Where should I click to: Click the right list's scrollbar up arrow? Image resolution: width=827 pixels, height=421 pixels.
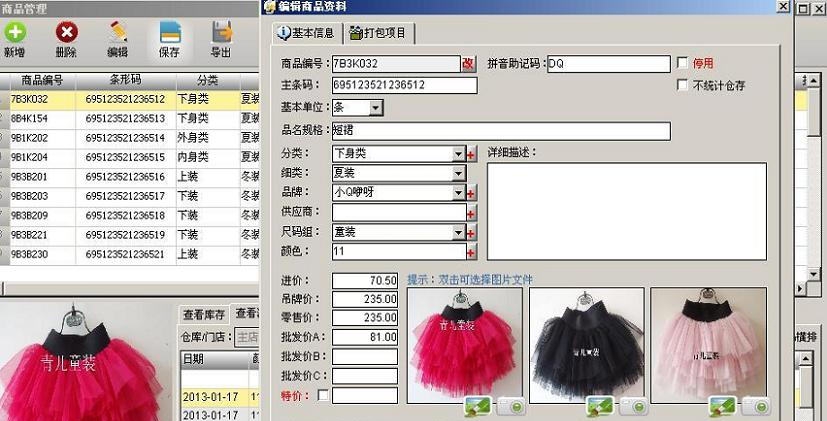(814, 81)
